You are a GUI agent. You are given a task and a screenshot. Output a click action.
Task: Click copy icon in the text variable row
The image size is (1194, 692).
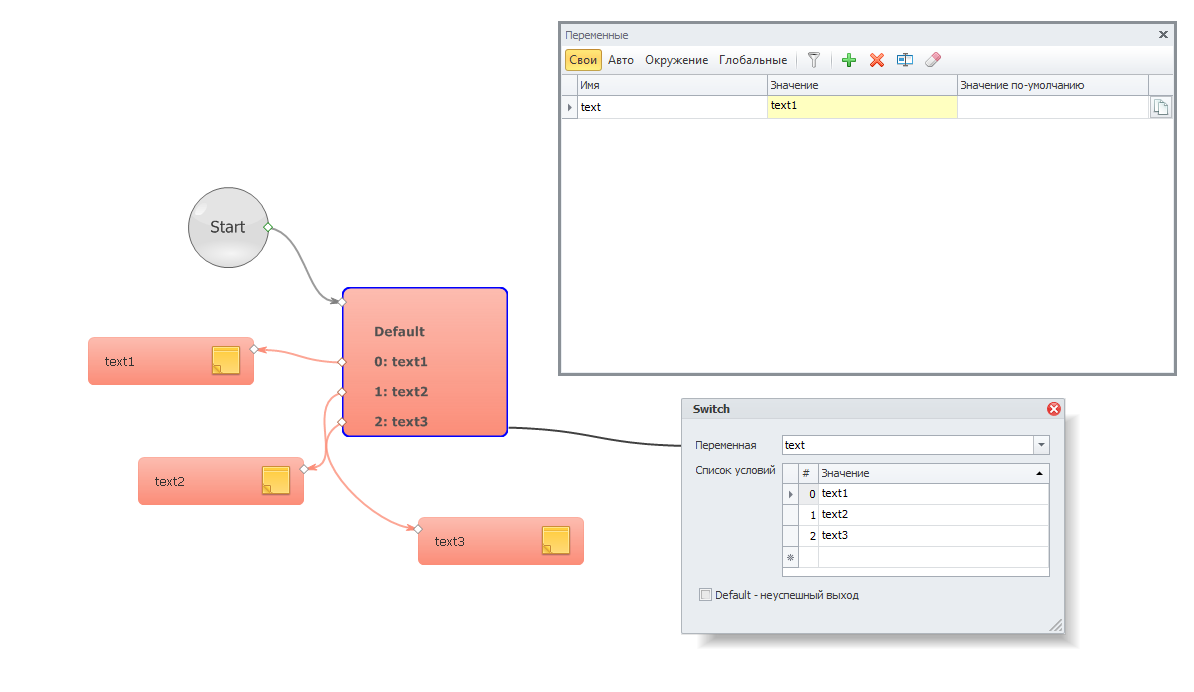point(1160,107)
